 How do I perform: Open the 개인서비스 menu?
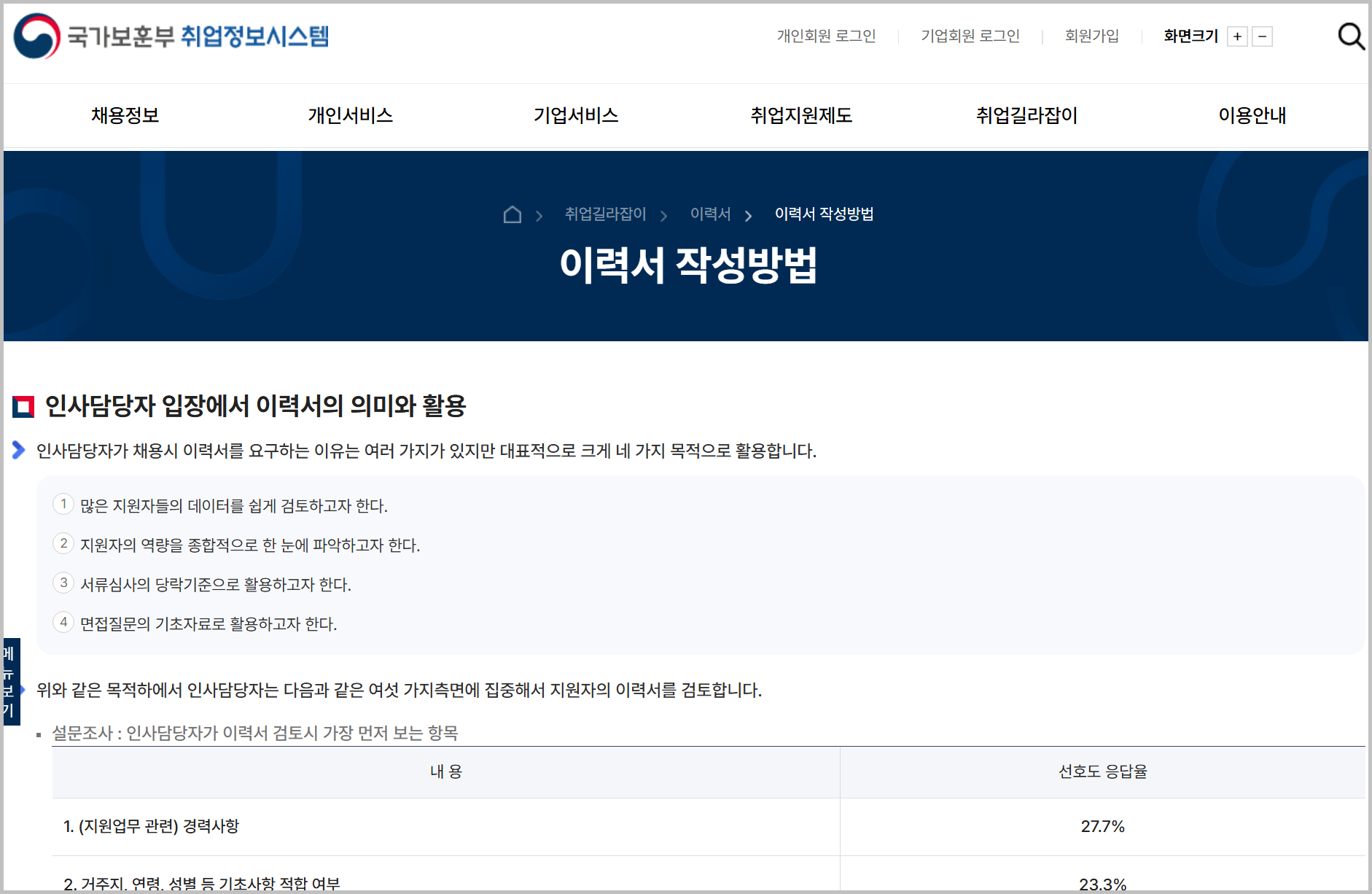[x=351, y=115]
